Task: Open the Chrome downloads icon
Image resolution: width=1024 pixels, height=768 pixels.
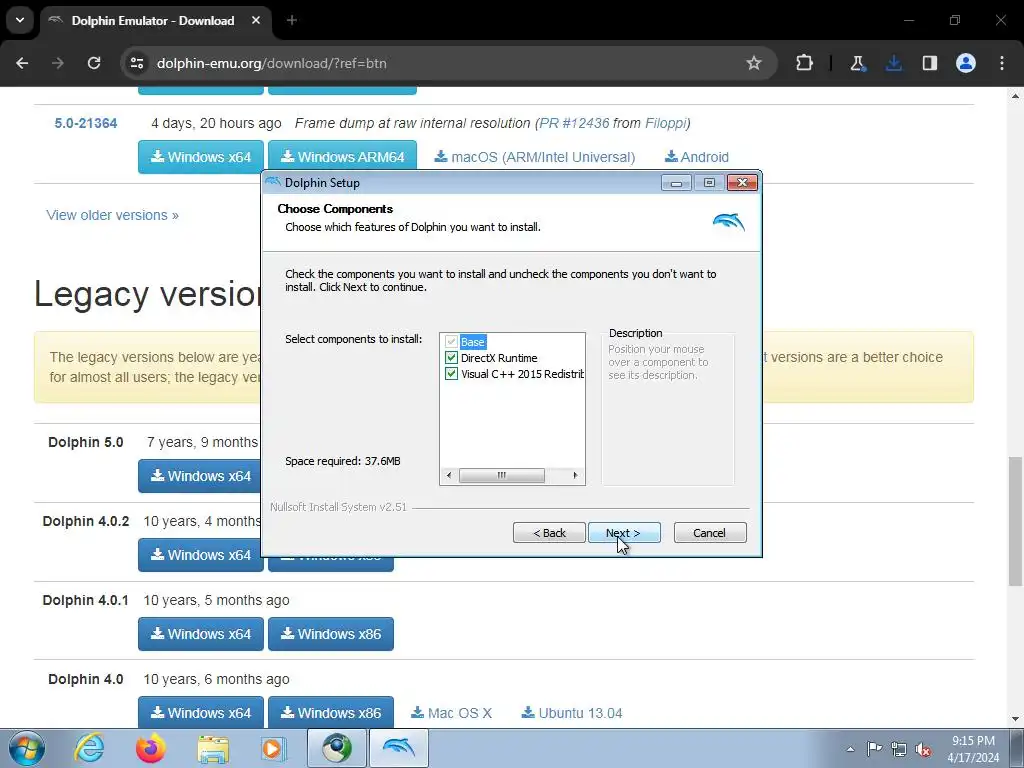Action: click(893, 63)
